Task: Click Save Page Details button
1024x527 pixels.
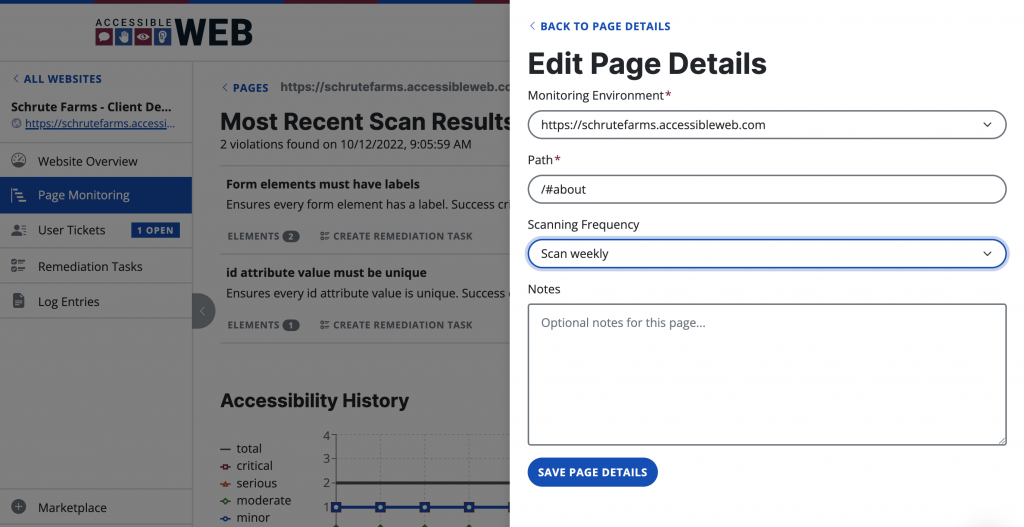Action: (x=592, y=472)
